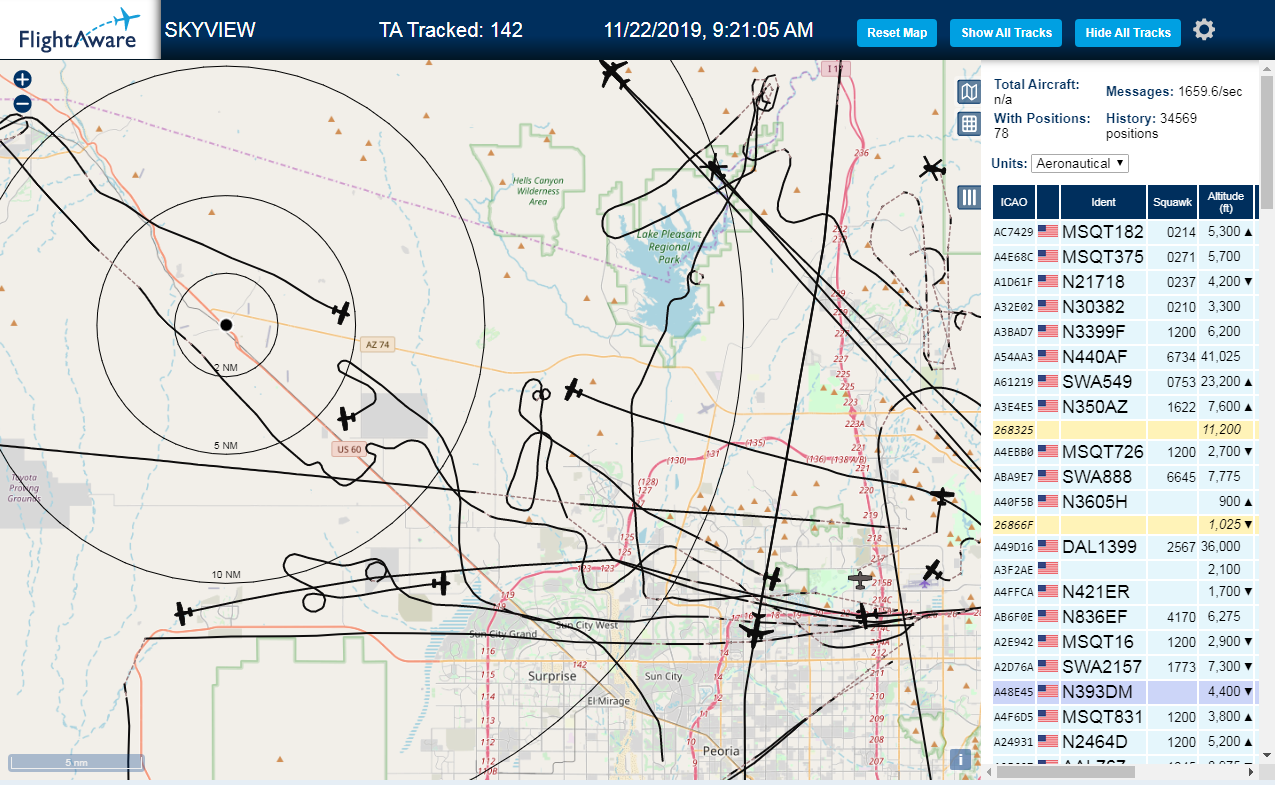Select the N350AZ aircraft row

tap(1125, 406)
